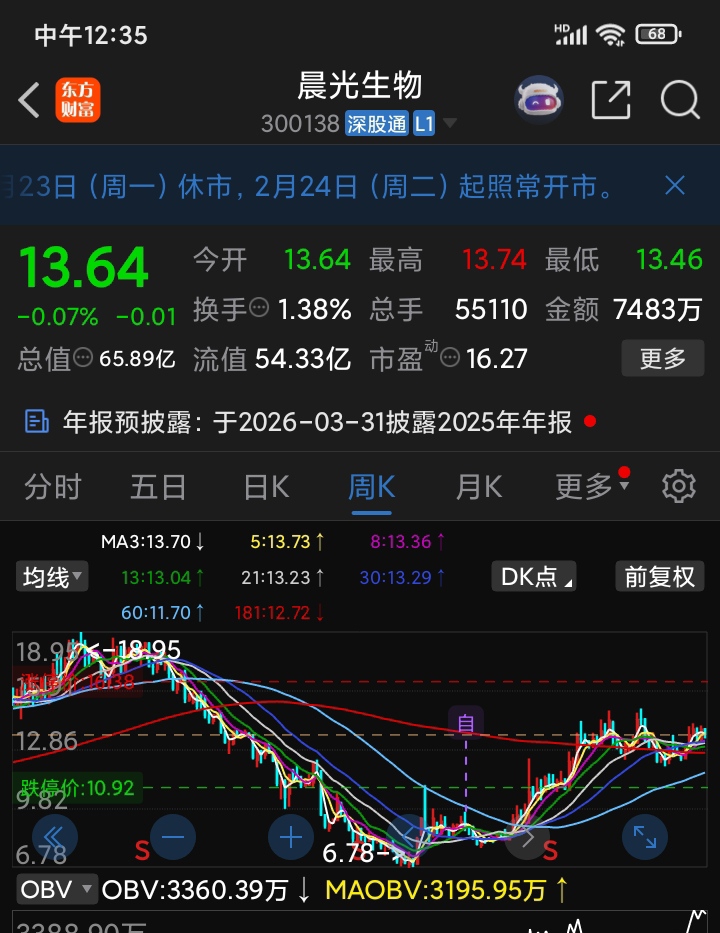
Task: Tap the chart double-left scroll button
Action: click(x=54, y=837)
